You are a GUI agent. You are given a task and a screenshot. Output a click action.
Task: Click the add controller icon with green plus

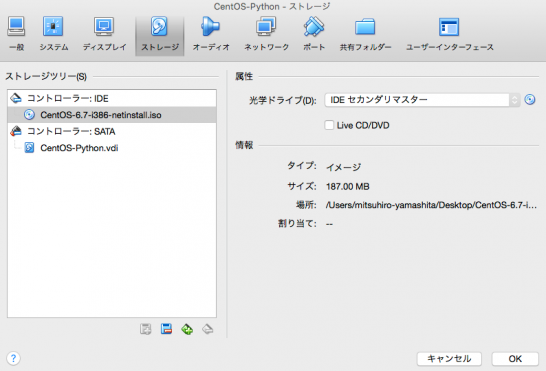(x=187, y=329)
